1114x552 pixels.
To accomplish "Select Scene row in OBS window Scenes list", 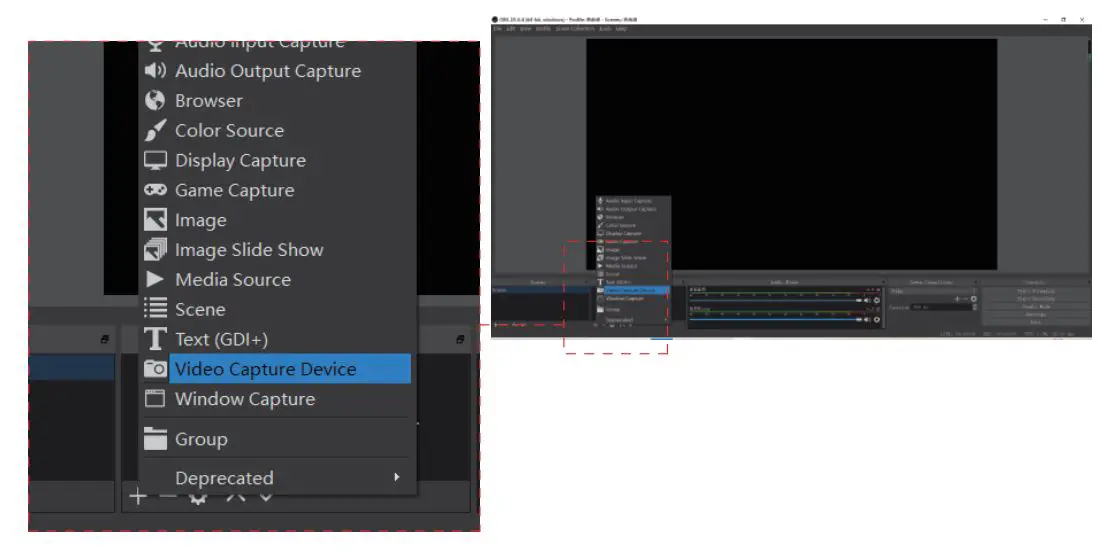I will 541,290.
